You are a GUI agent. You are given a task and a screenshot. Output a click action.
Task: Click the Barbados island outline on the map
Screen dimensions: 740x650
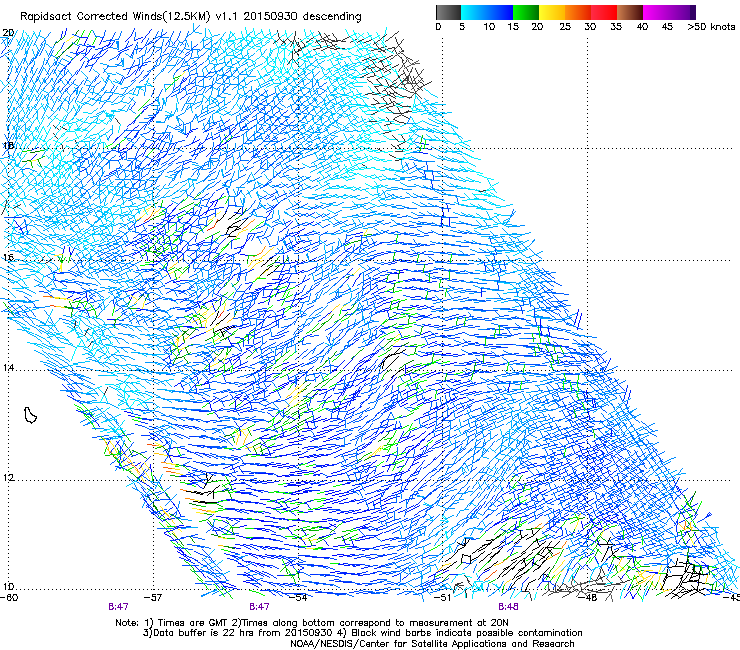pos(30,415)
